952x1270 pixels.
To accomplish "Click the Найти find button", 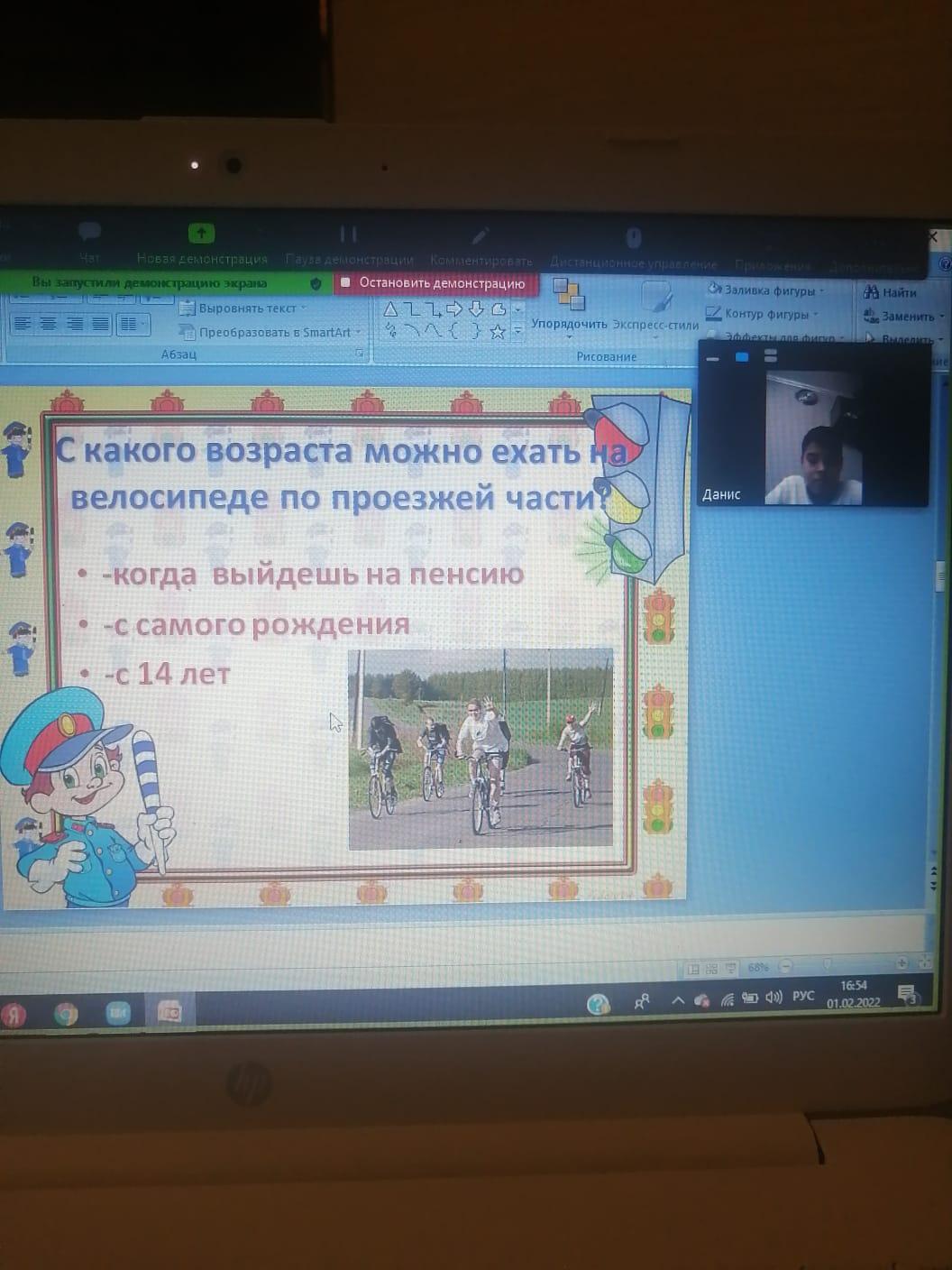I will pos(889,292).
